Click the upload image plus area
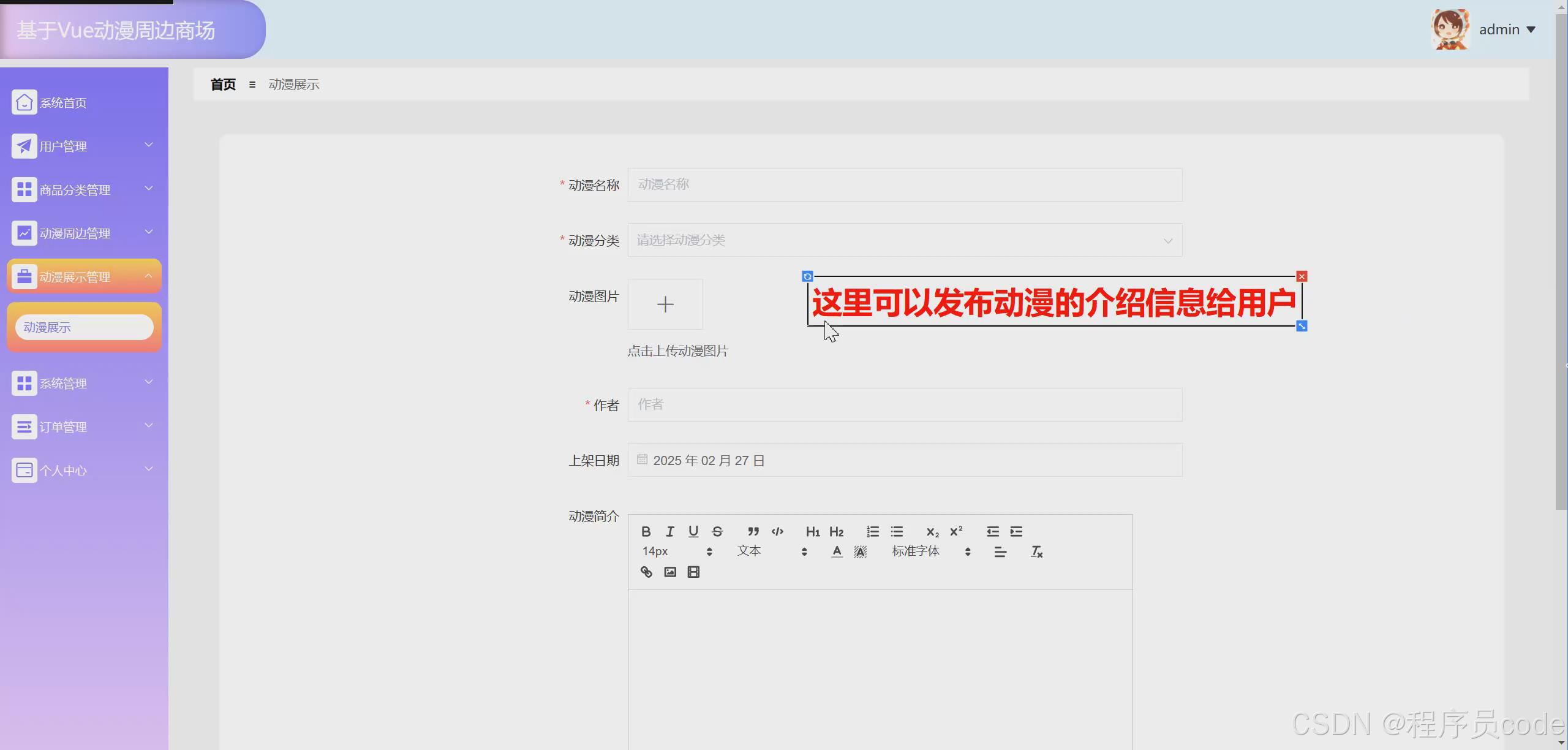Screen dimensions: 1568x750 pyautogui.click(x=665, y=304)
